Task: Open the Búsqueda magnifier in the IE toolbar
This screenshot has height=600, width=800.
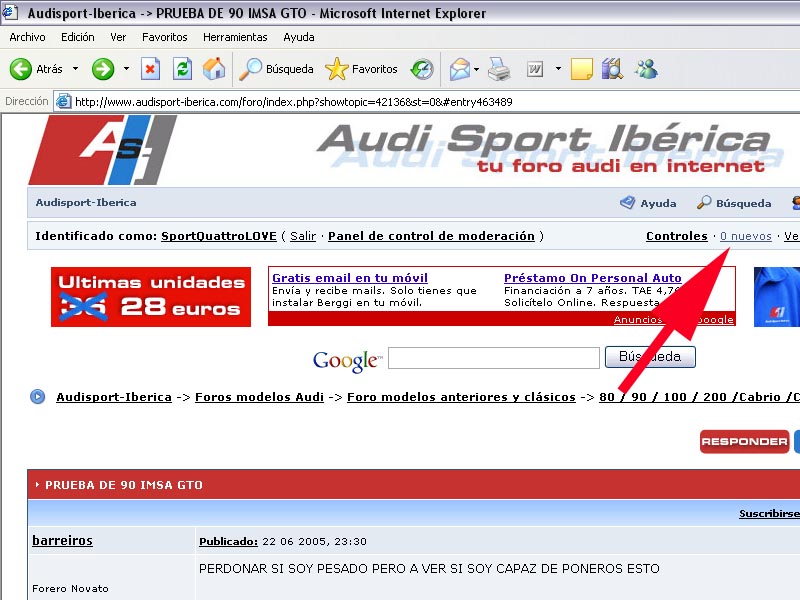Action: pos(250,69)
